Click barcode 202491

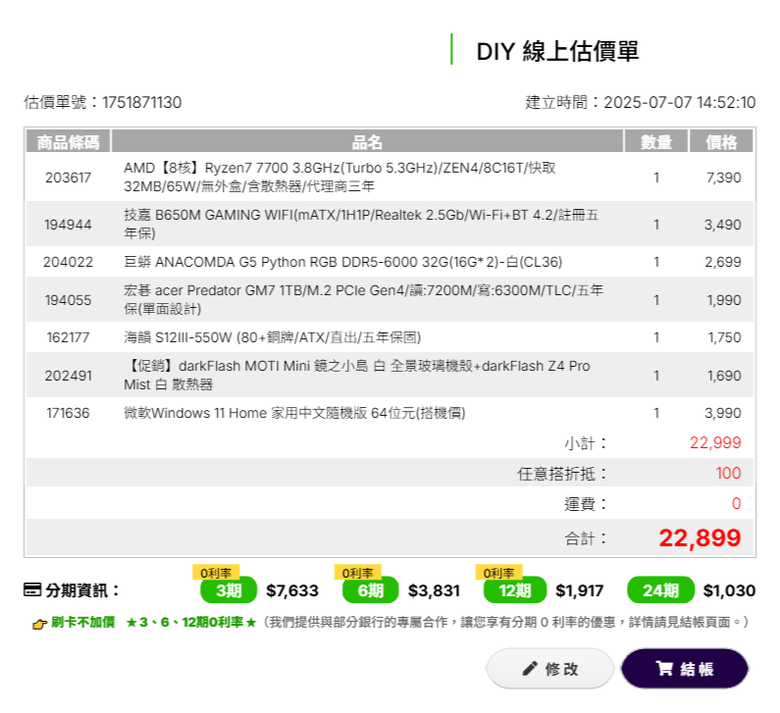tap(68, 376)
